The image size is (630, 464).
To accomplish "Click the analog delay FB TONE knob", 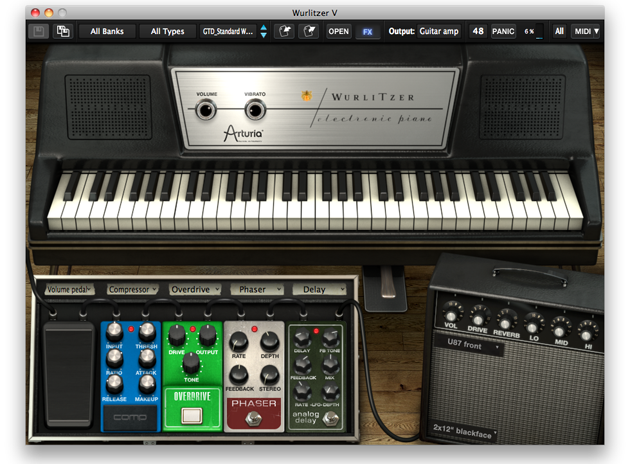I will pyautogui.click(x=330, y=338).
